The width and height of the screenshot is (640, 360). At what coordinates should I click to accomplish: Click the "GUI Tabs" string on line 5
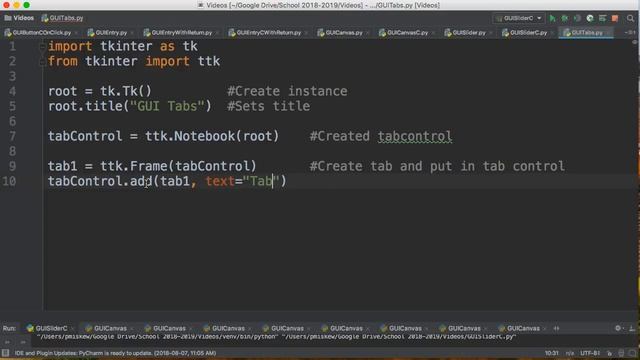pyautogui.click(x=167, y=106)
